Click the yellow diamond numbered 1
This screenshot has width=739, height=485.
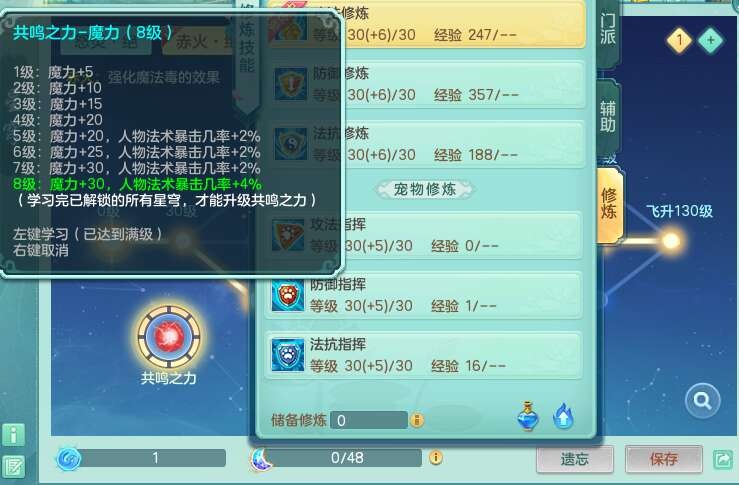click(679, 41)
